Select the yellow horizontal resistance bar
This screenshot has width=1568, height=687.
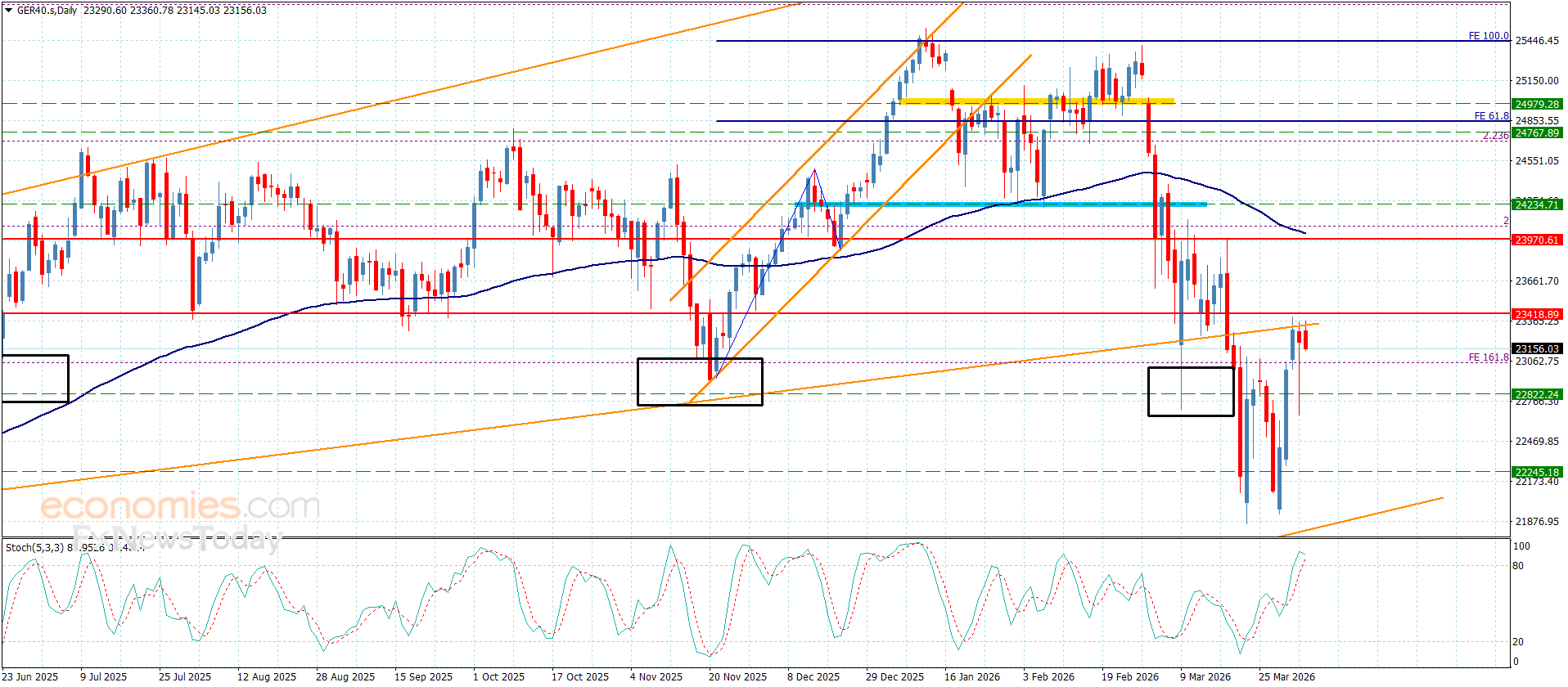point(1037,101)
